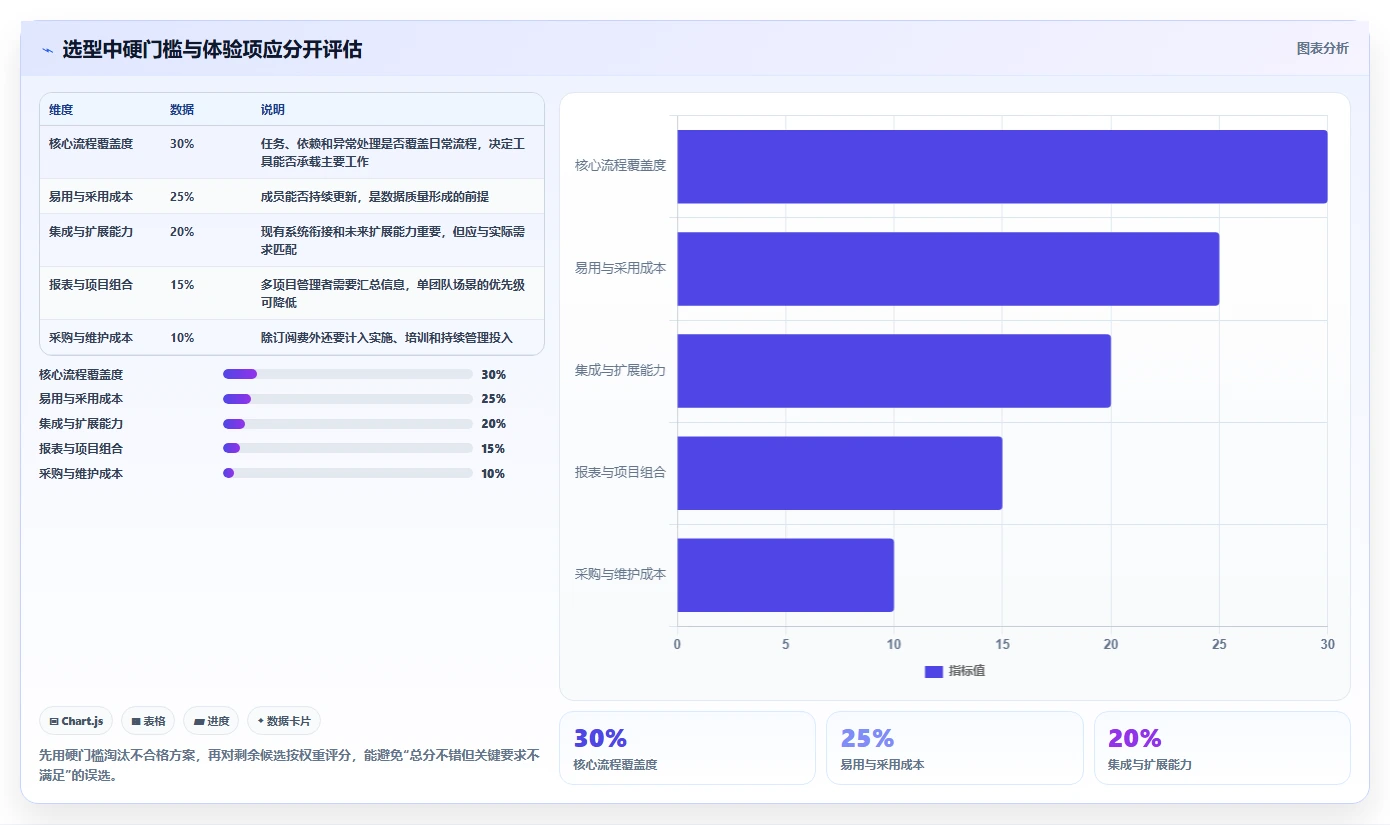Click the 易用与采用成本 chart axis label
1390x825 pixels.
(x=620, y=268)
